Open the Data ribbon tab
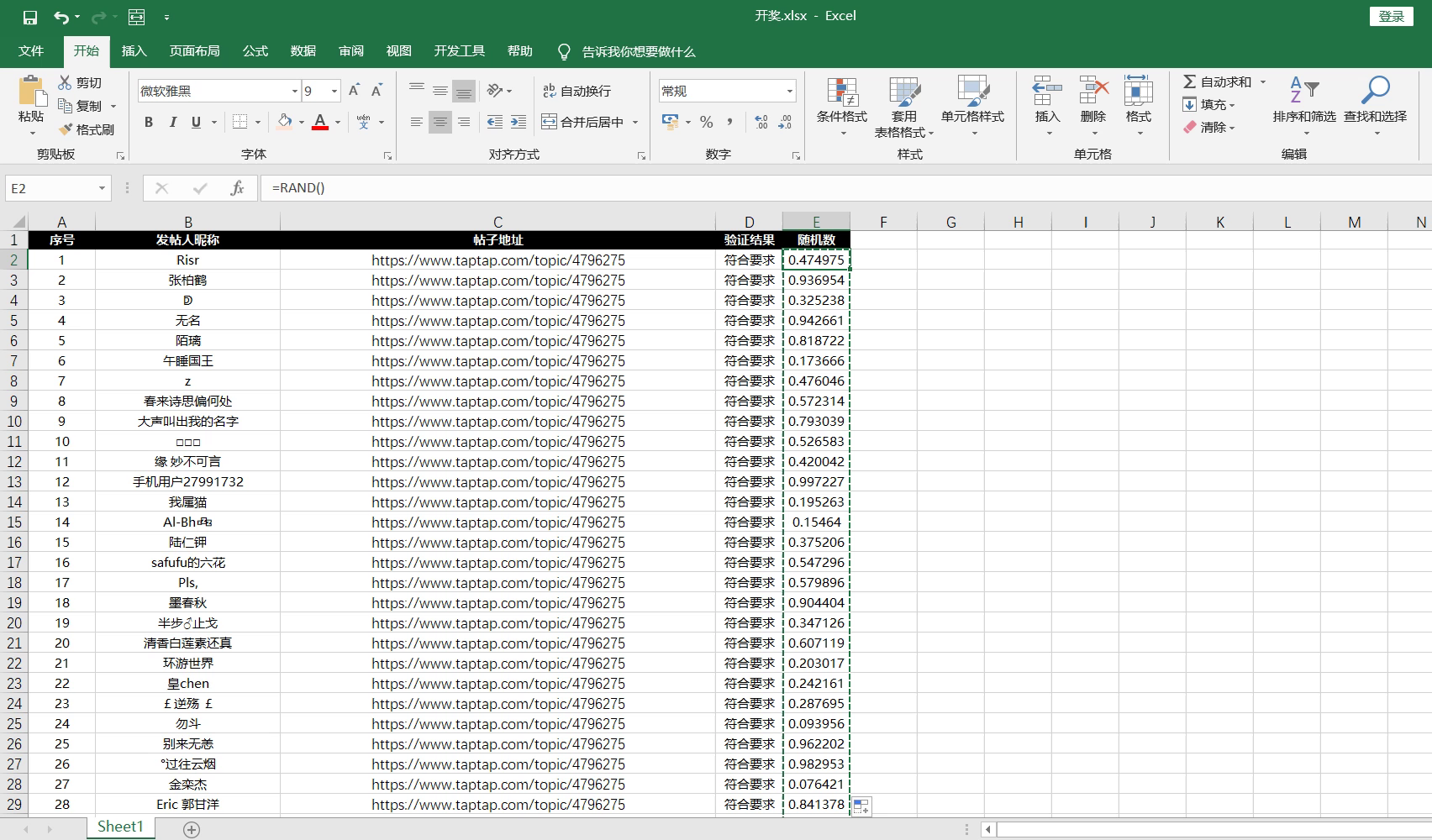The width and height of the screenshot is (1432, 840). [303, 51]
